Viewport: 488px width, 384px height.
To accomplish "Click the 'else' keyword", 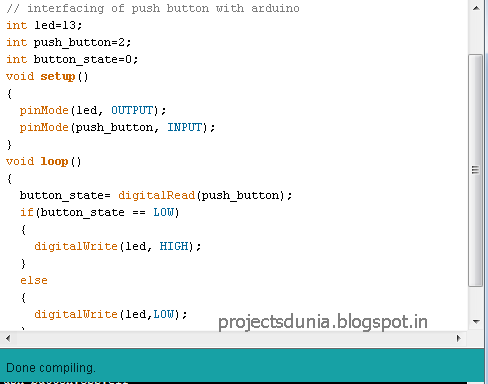I will tap(34, 280).
